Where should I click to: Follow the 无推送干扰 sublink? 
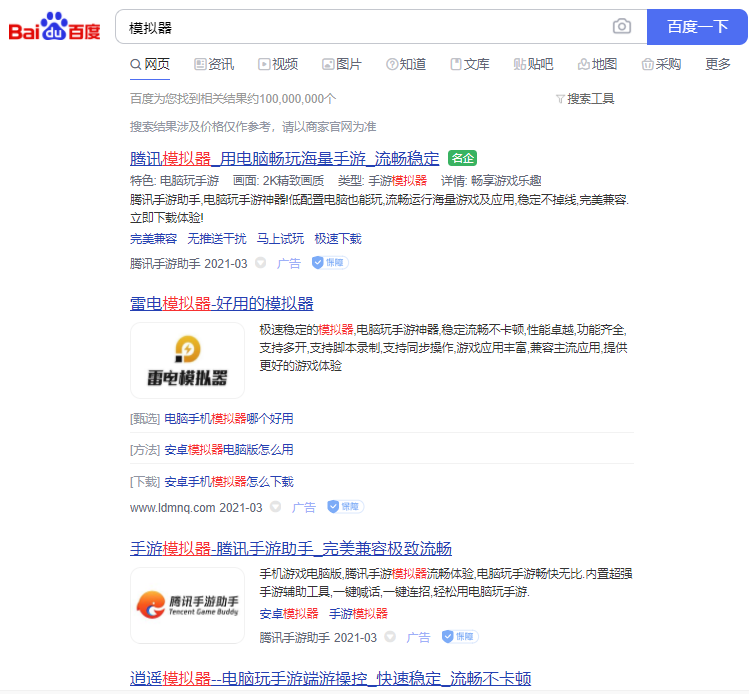217,238
